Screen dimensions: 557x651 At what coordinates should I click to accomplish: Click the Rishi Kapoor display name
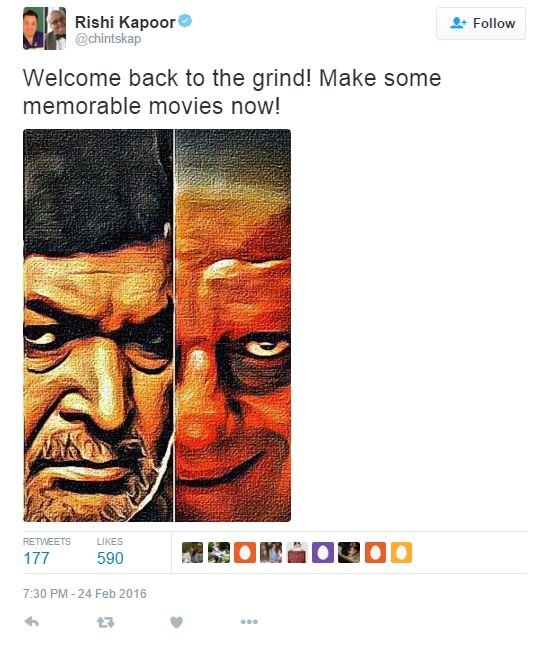coord(125,22)
